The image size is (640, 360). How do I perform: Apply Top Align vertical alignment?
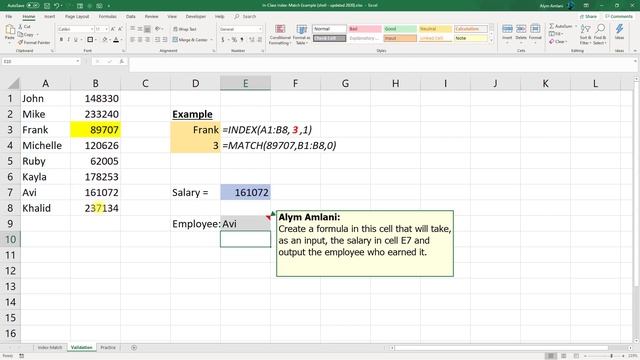(133, 29)
